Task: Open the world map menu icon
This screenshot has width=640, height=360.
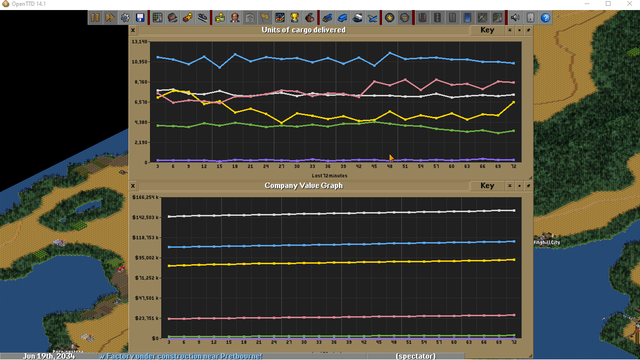Action: coord(158,18)
